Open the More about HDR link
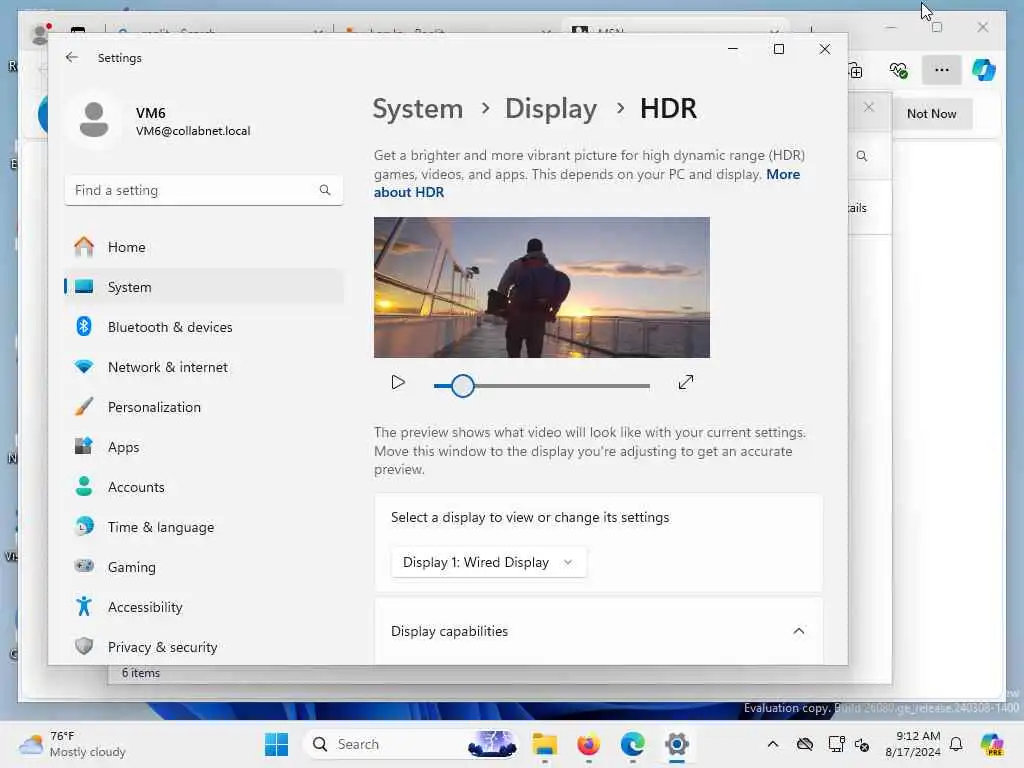This screenshot has width=1024, height=768. [586, 183]
